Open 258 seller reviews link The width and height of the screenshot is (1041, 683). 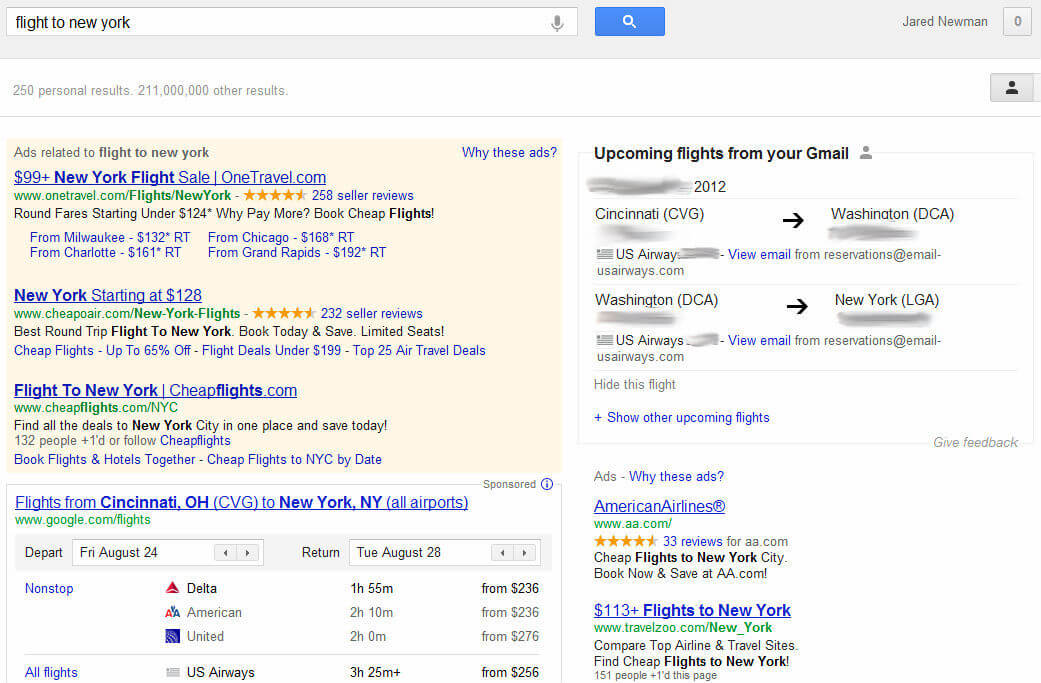(362, 195)
